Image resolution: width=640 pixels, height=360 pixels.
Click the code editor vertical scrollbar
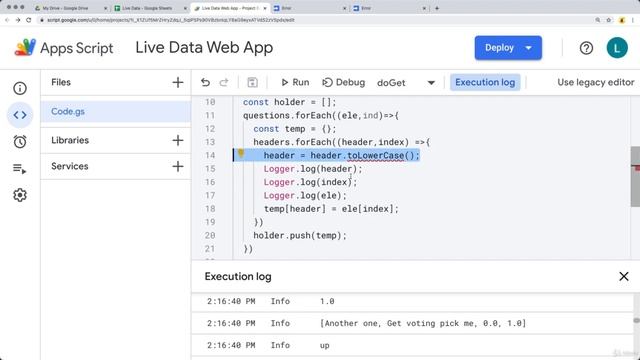(x=635, y=176)
